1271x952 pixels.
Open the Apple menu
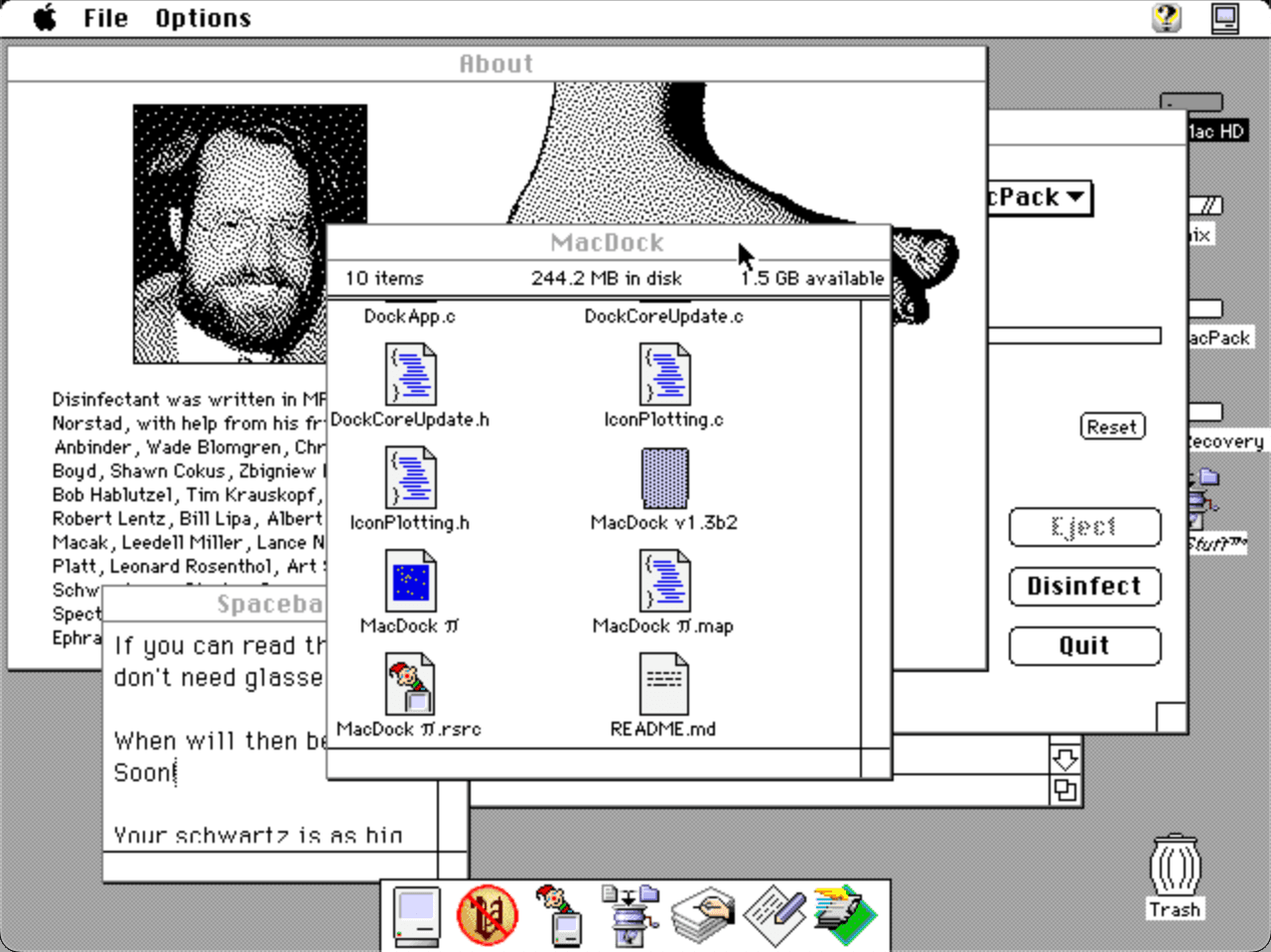pos(45,18)
